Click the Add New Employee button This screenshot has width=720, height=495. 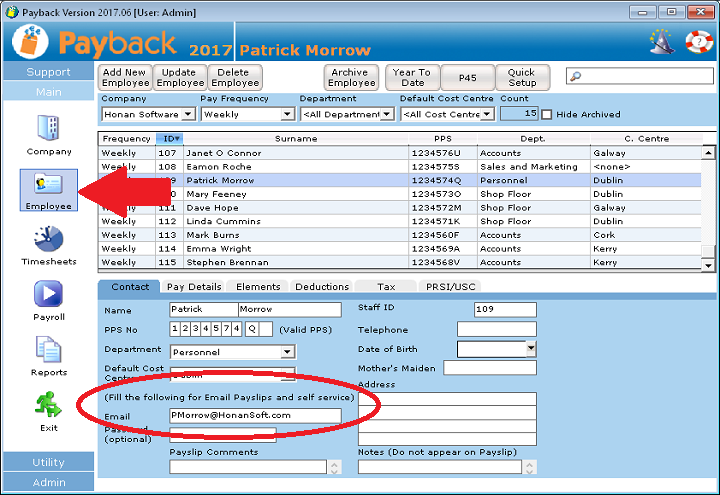tap(125, 77)
